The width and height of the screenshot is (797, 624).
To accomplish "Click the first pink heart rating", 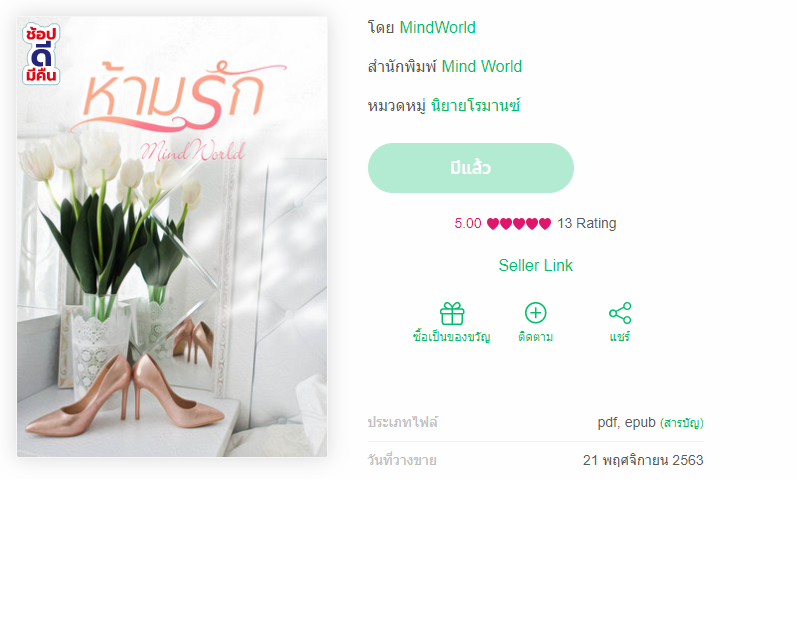I will (493, 224).
